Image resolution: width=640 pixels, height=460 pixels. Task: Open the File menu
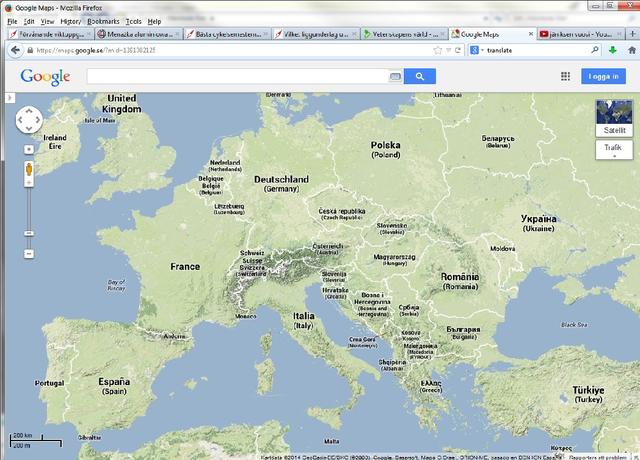pyautogui.click(x=12, y=21)
